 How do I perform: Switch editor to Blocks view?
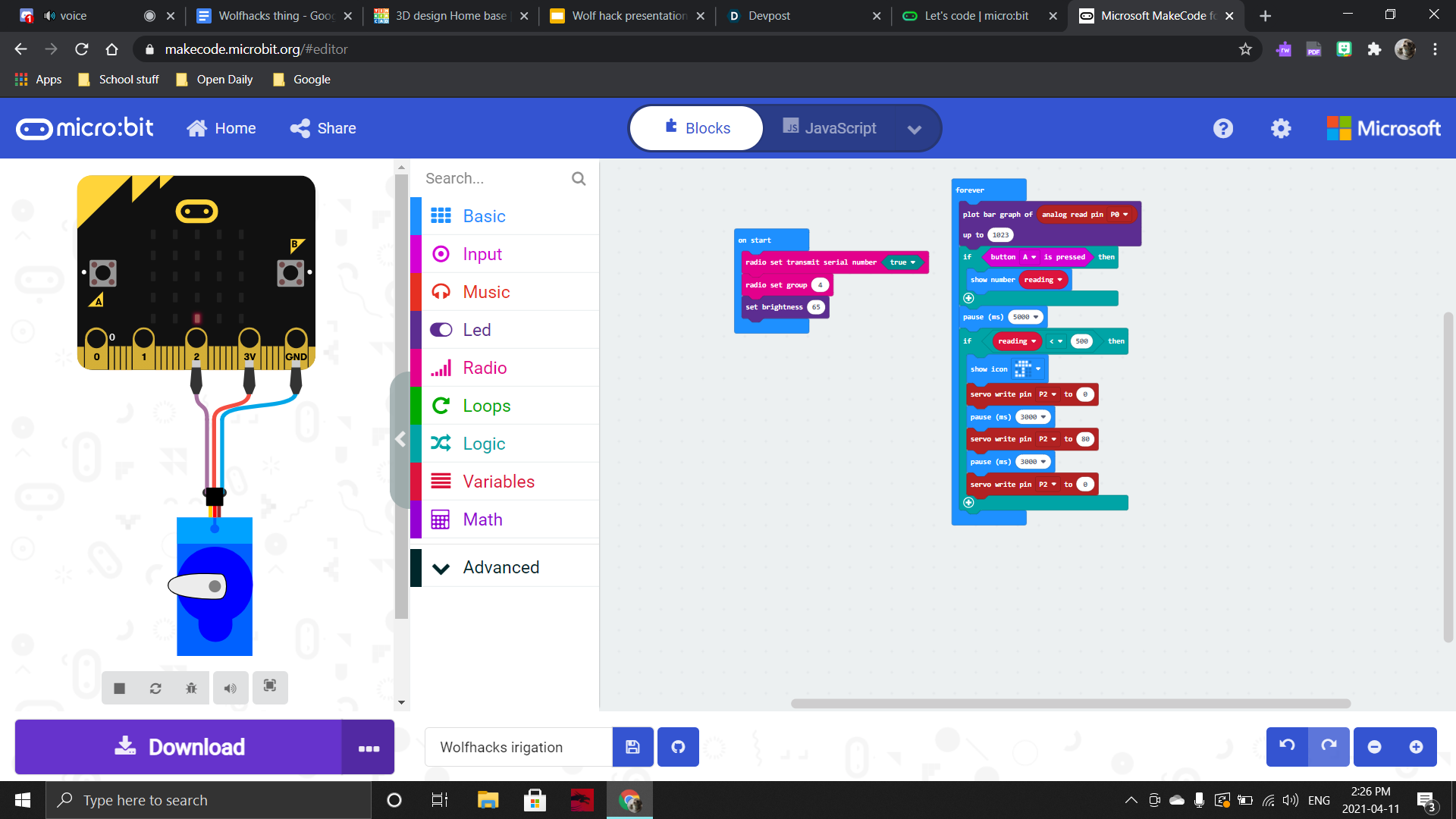tap(697, 128)
